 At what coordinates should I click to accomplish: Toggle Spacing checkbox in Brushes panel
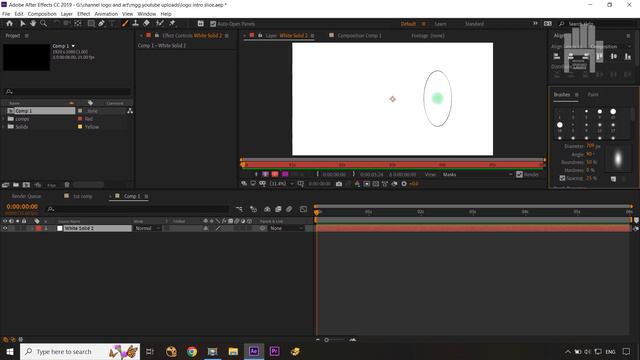coord(562,178)
